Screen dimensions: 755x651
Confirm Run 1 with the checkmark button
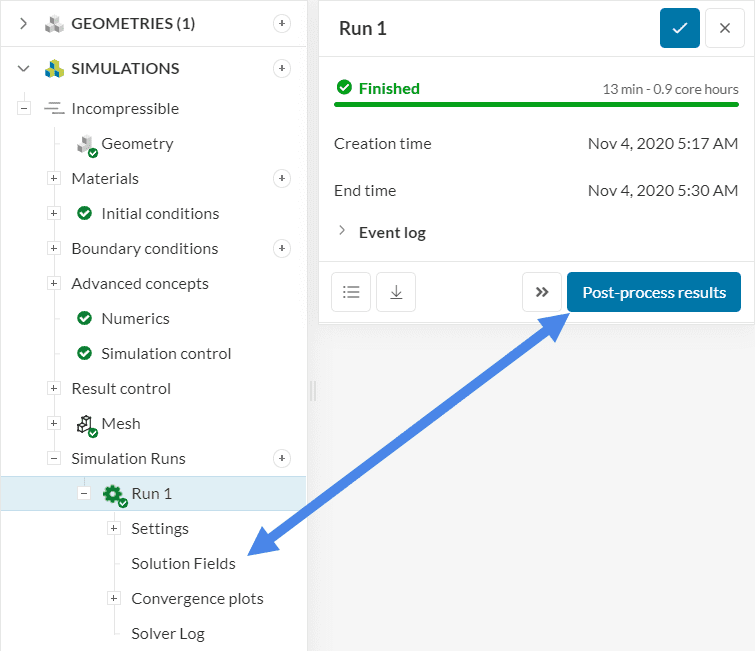click(680, 28)
